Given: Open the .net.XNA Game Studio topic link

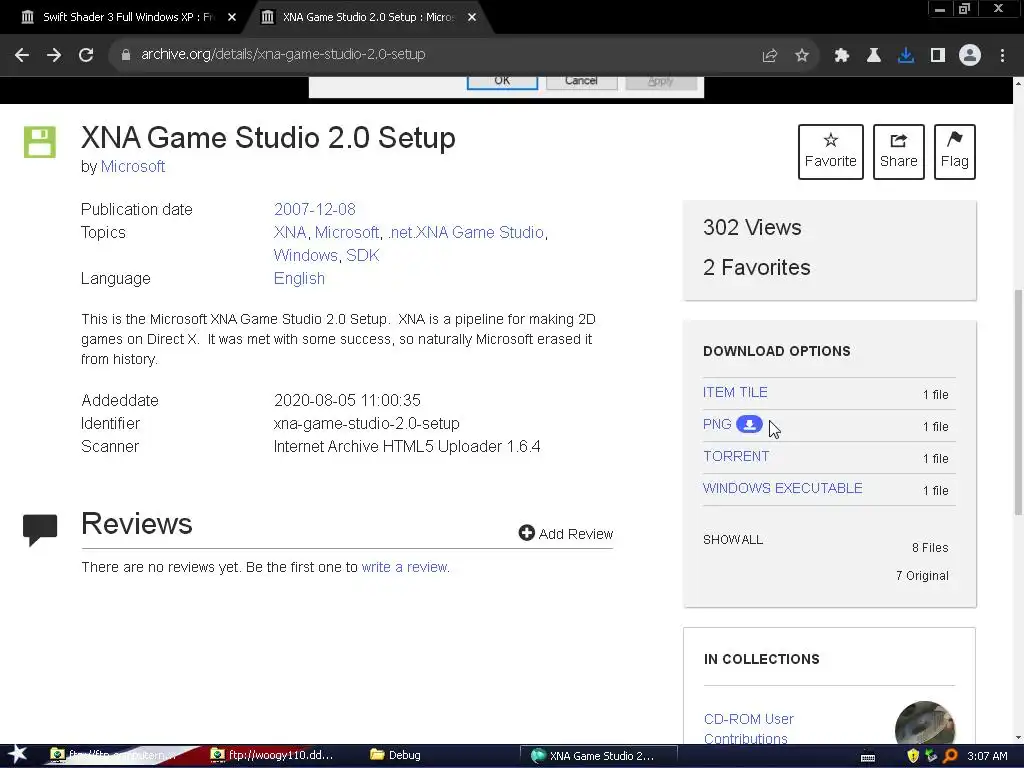Looking at the screenshot, I should pyautogui.click(x=466, y=232).
